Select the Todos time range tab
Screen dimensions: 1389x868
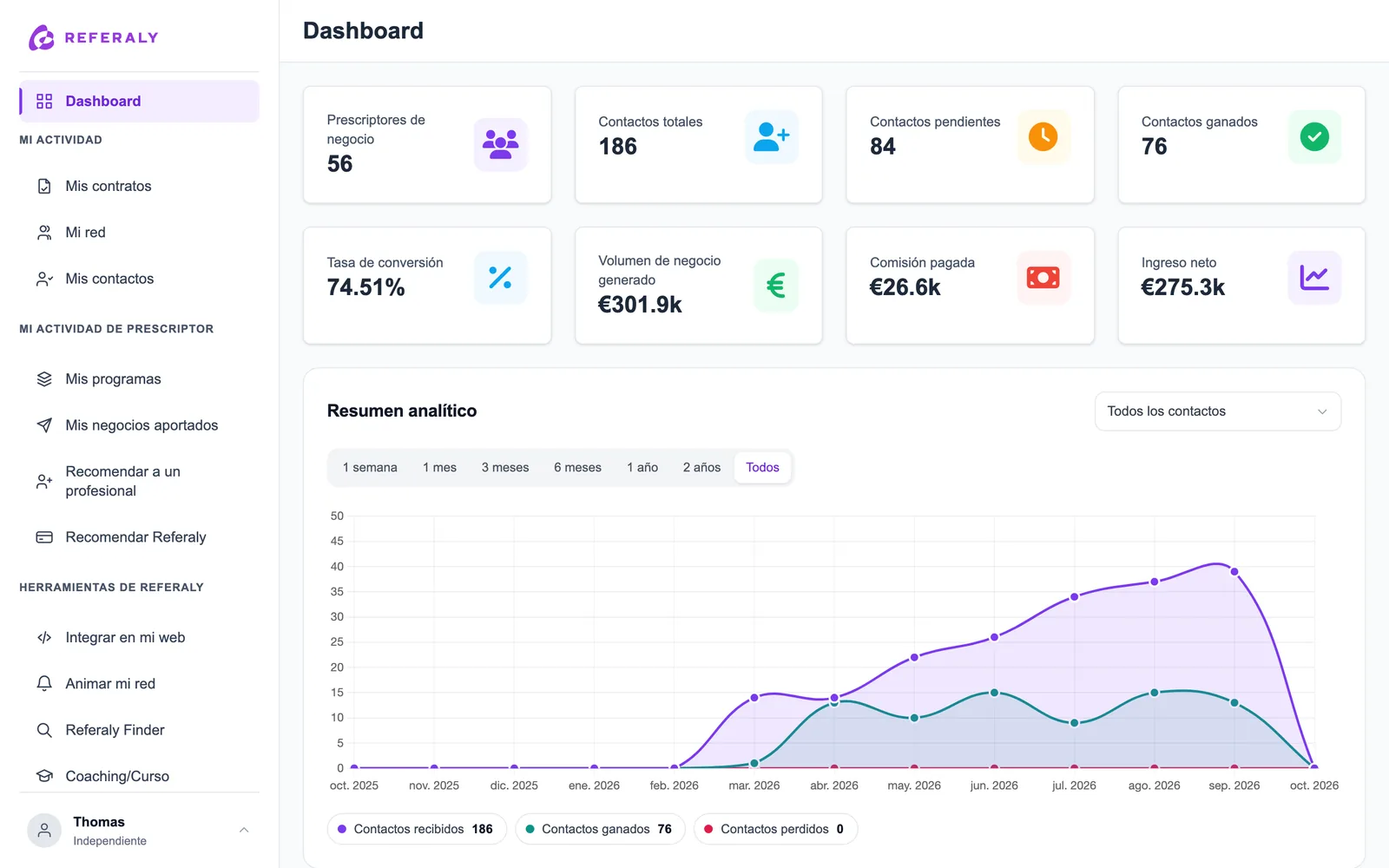[x=762, y=467]
